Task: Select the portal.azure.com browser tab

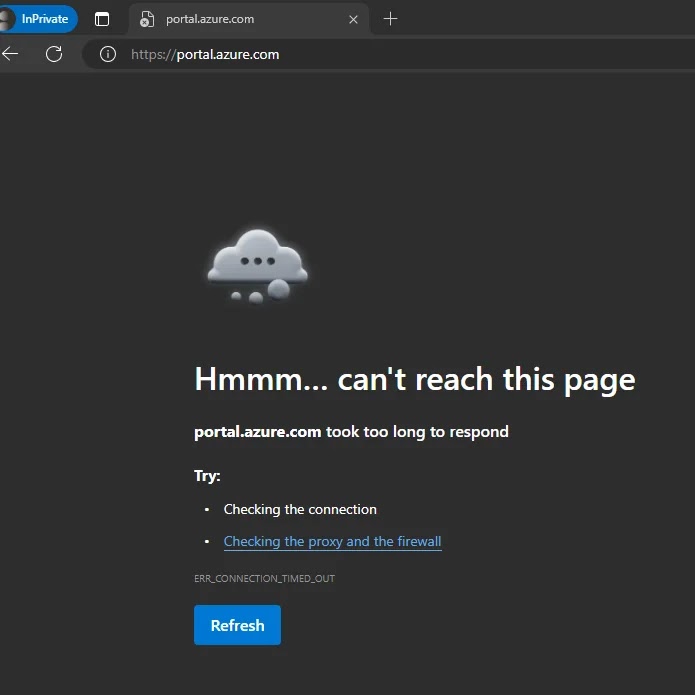Action: (x=249, y=19)
